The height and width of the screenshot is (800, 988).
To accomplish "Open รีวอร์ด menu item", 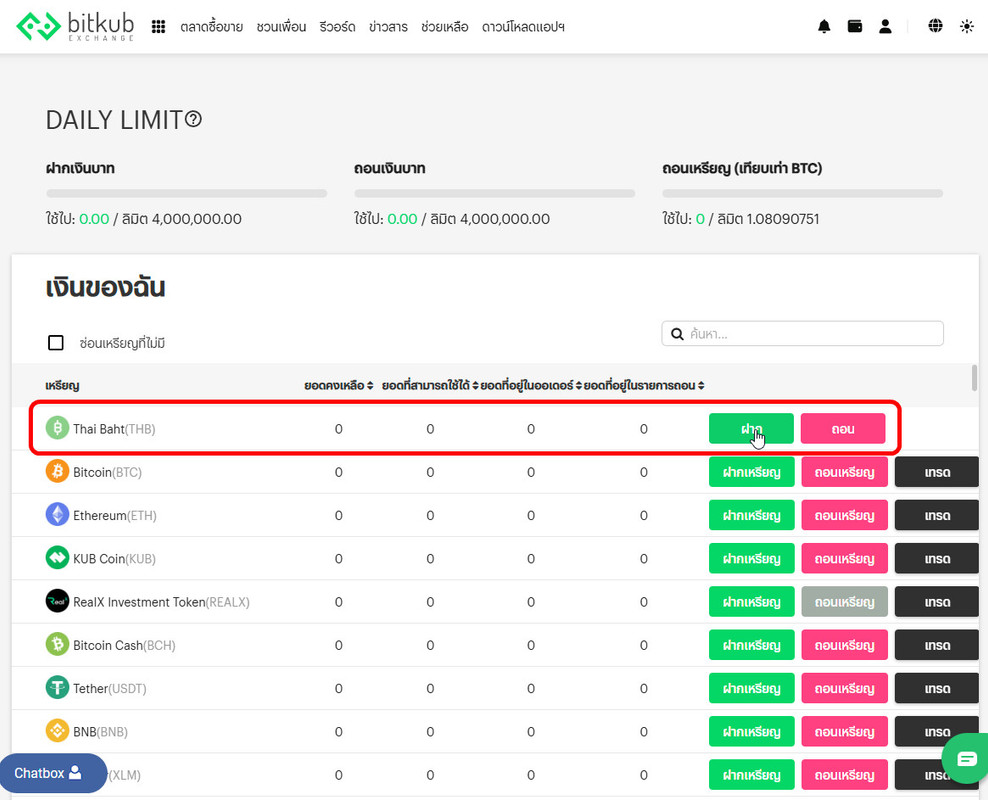I will (337, 27).
